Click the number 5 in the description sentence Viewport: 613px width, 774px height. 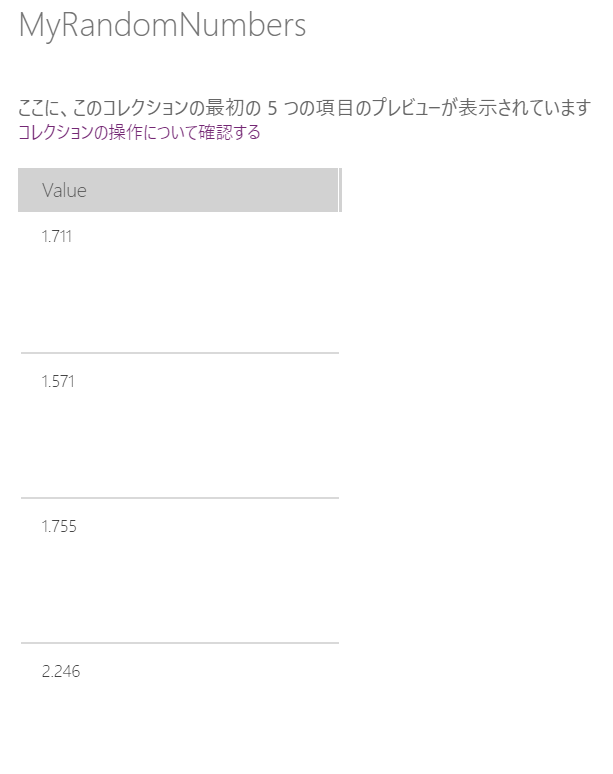[272, 108]
